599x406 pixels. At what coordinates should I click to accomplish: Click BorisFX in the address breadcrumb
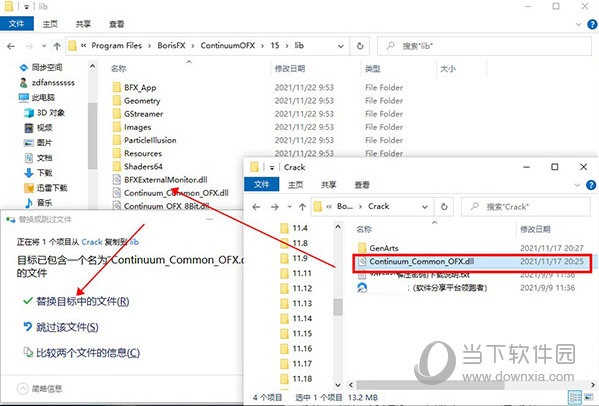[x=171, y=45]
